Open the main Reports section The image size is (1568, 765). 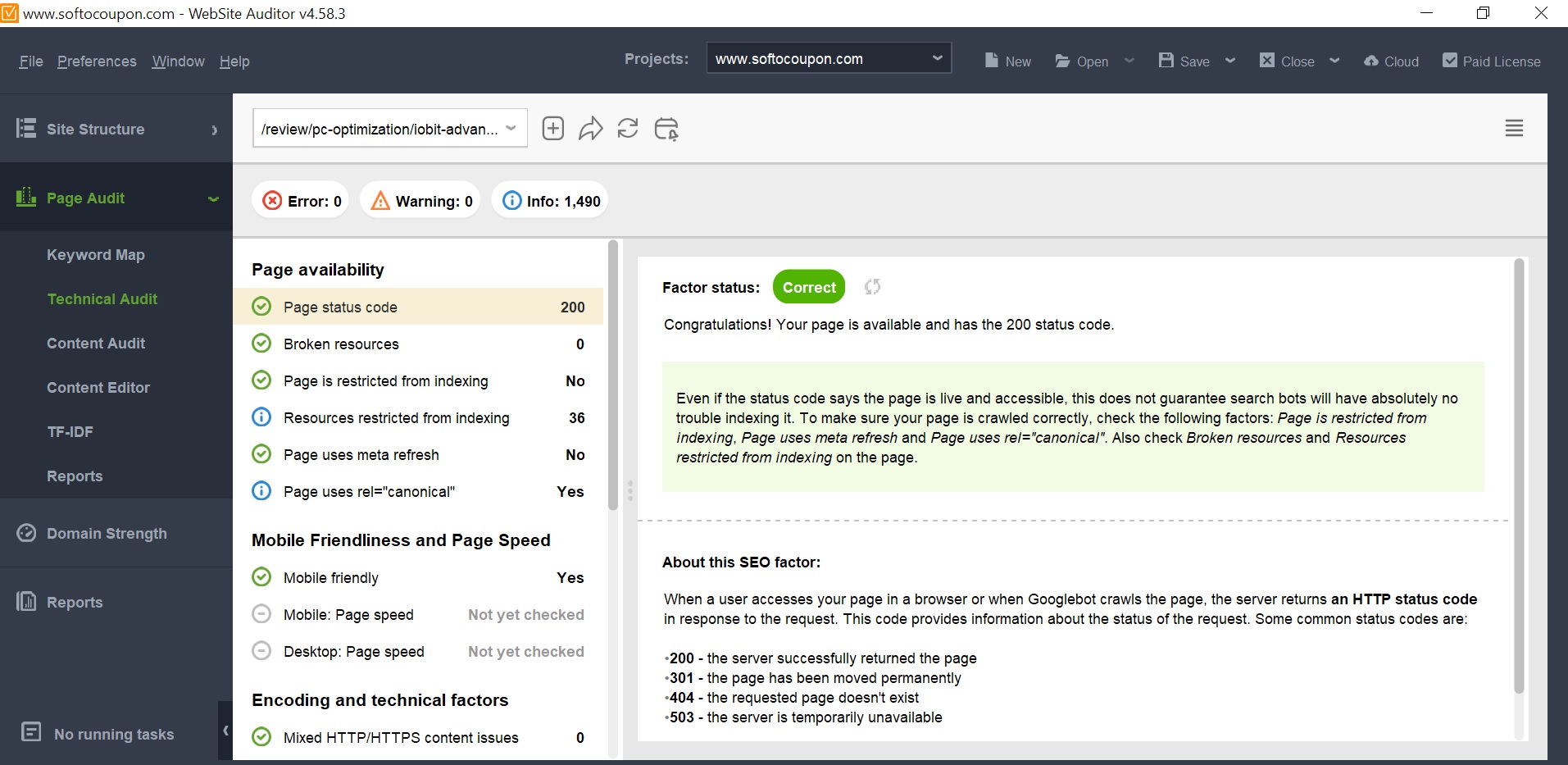click(75, 603)
